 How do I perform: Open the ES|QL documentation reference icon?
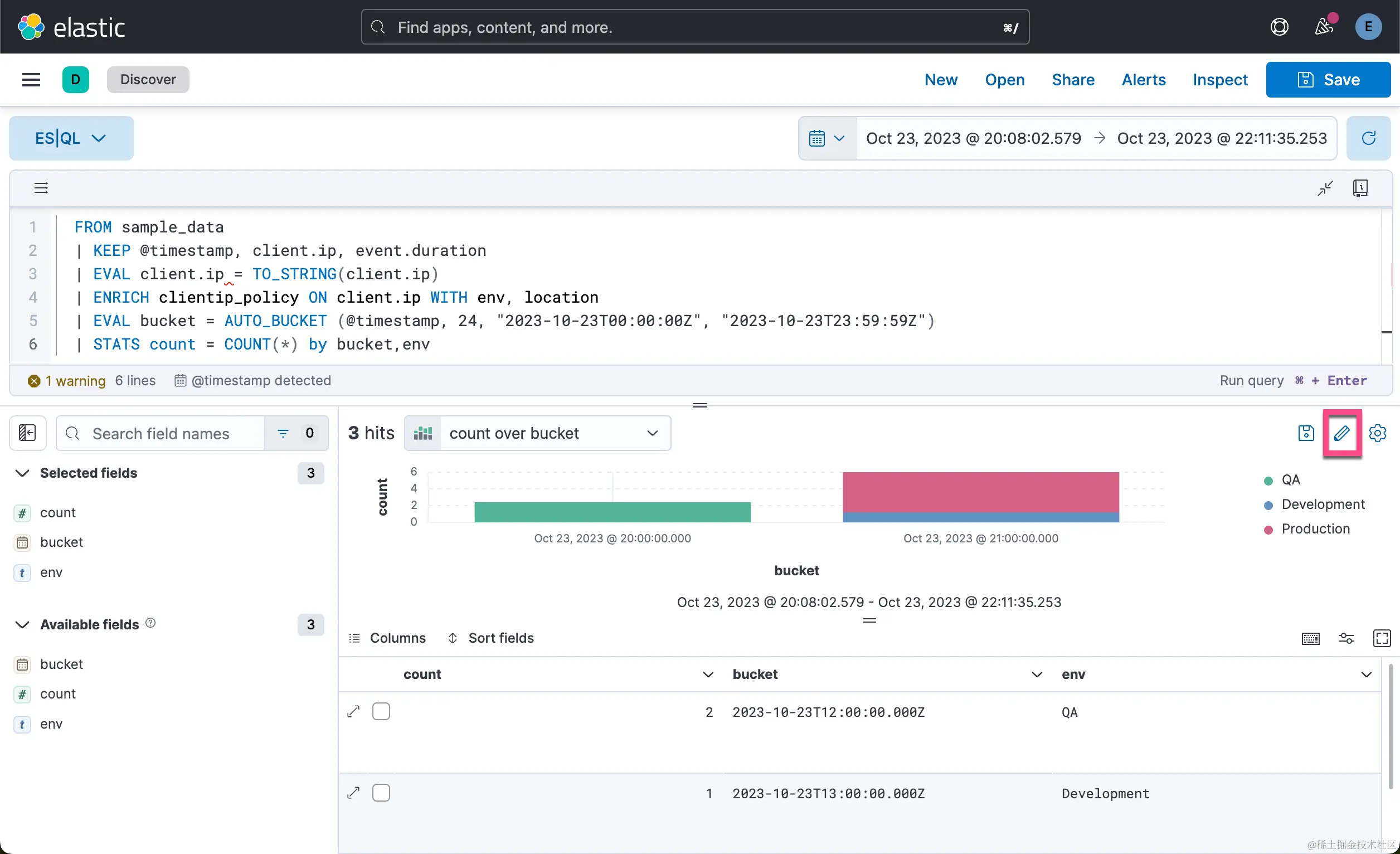pos(1360,188)
